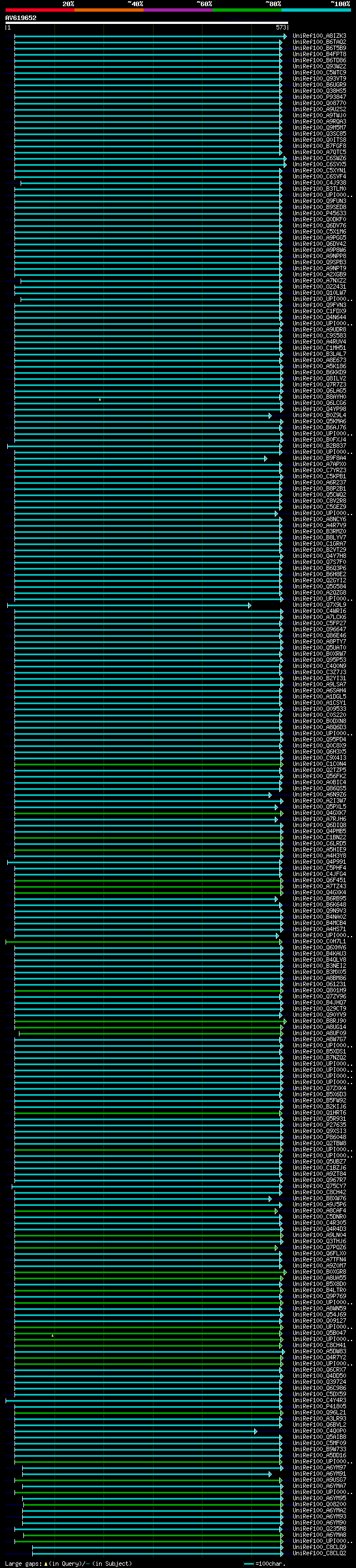
Task: Click the UniRef100_C1FDX9 label
Action: pos(319,311)
